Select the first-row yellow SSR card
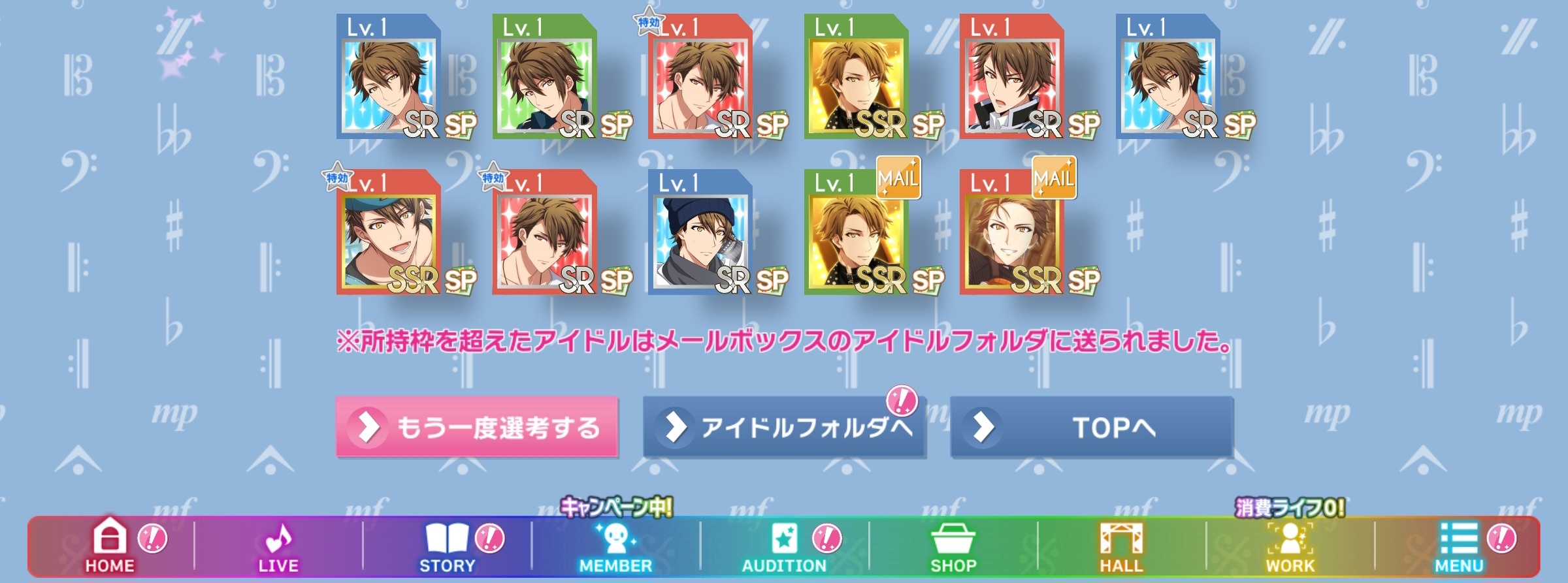 pos(856,76)
